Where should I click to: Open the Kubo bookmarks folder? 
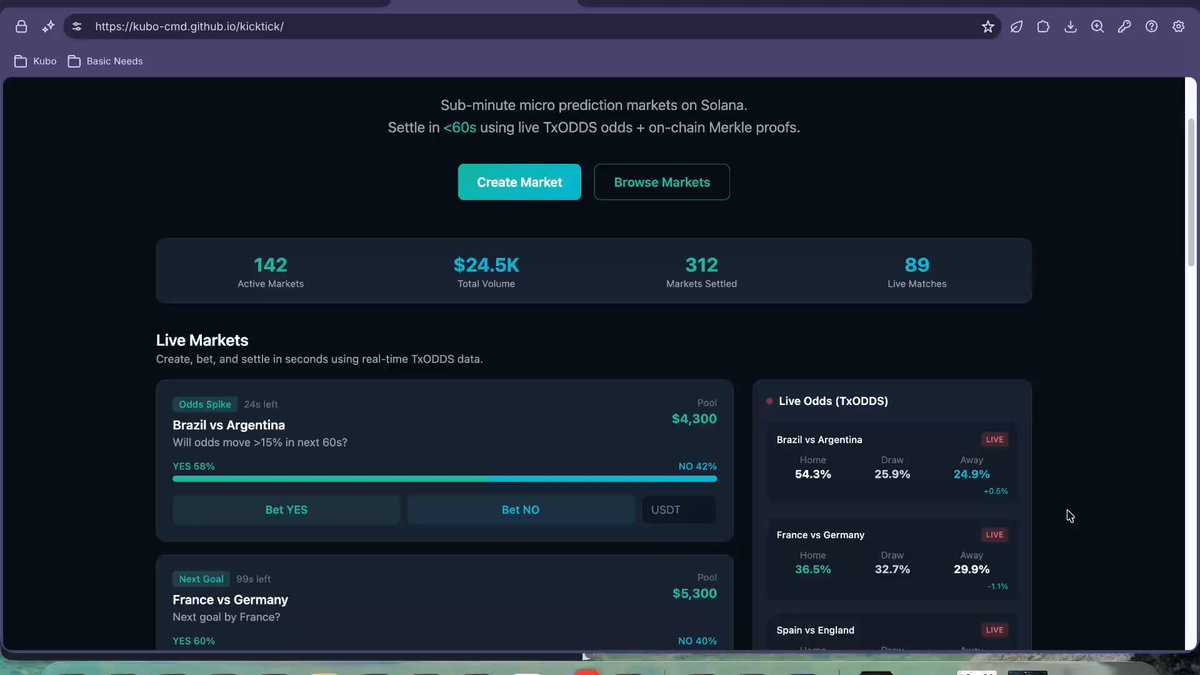click(x=35, y=61)
